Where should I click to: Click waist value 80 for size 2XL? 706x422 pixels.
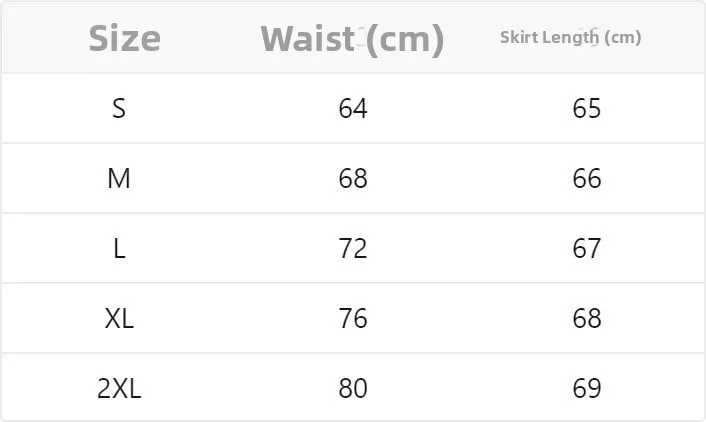pos(353,388)
